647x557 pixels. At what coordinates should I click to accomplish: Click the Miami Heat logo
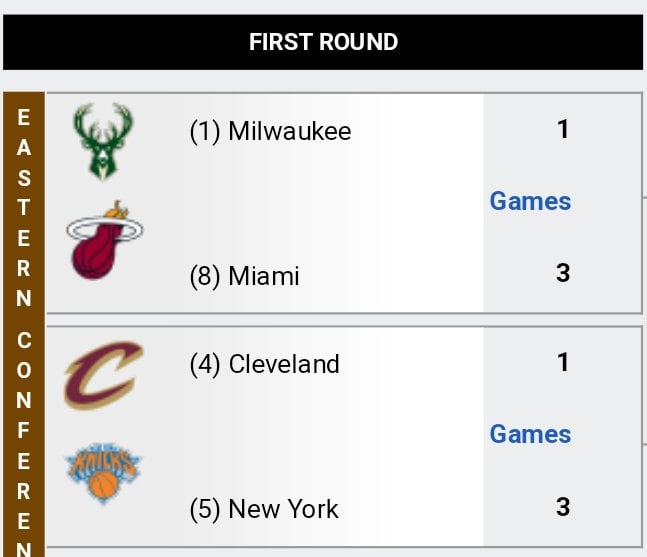point(104,241)
